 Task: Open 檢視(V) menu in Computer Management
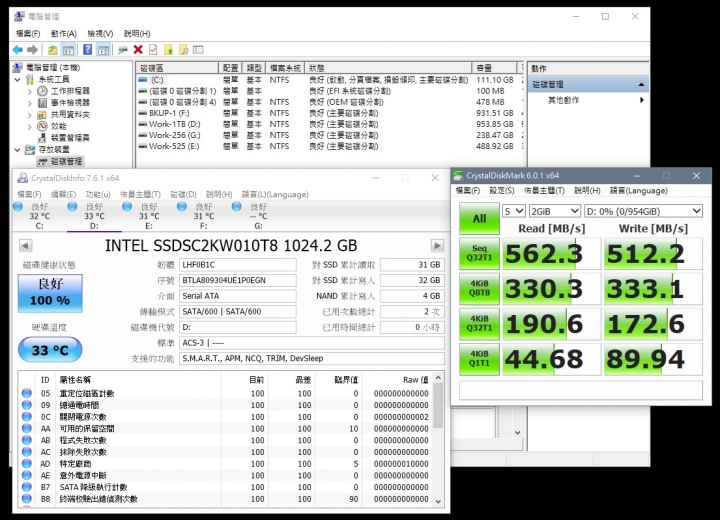pos(100,34)
